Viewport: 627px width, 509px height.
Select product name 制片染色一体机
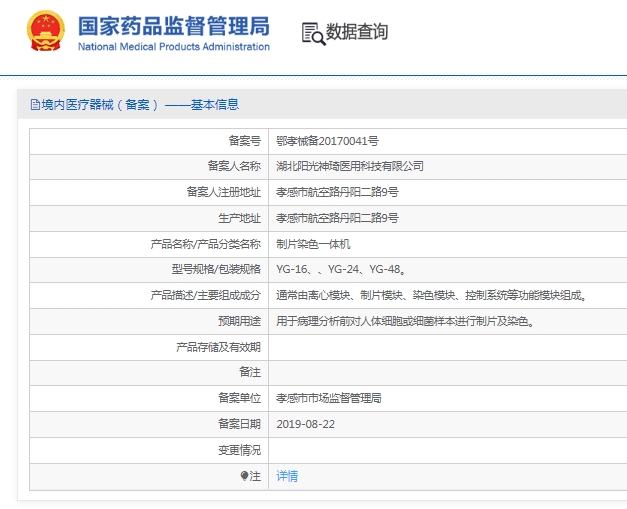point(314,244)
